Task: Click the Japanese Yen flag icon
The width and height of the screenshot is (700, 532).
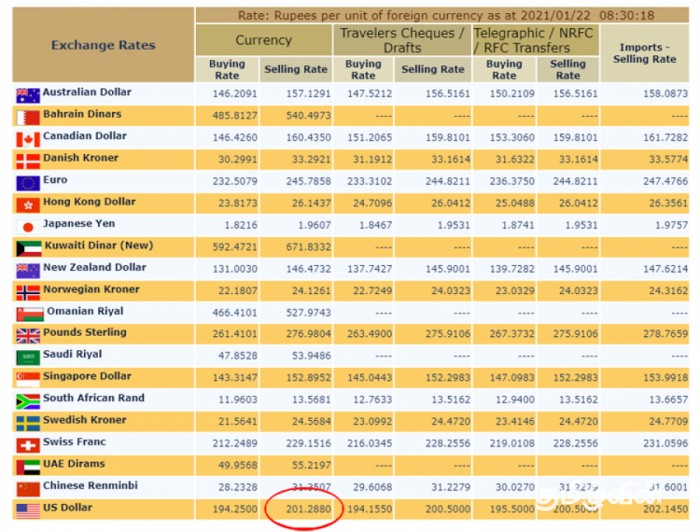Action: pos(27,227)
